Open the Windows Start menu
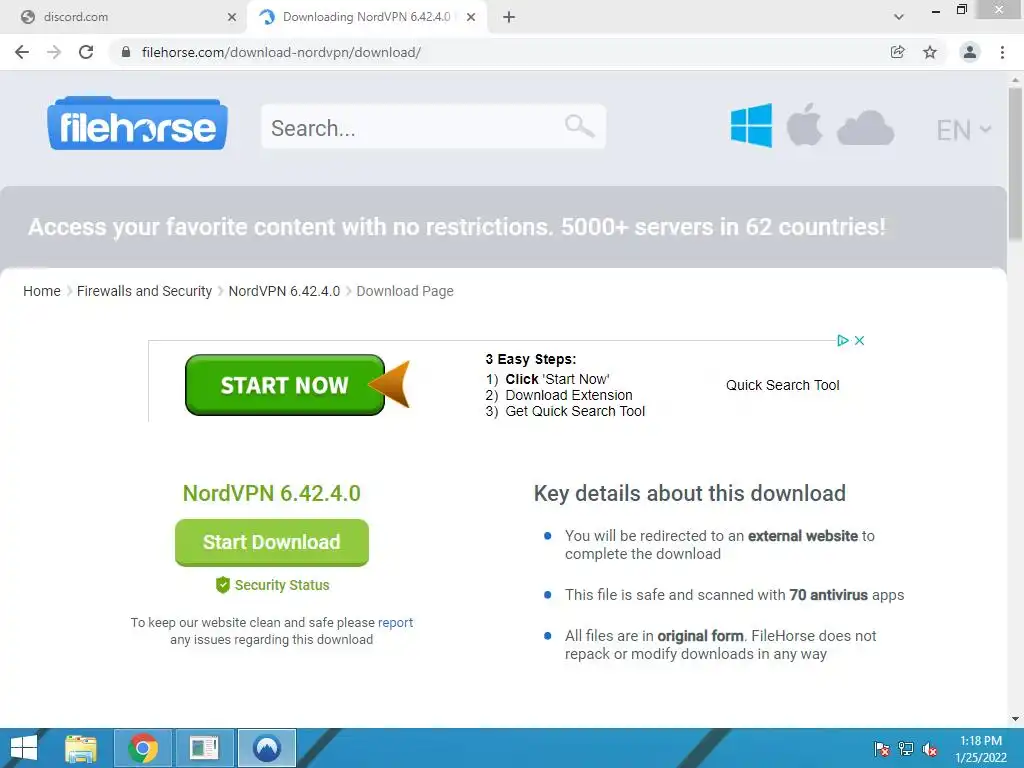 pyautogui.click(x=24, y=748)
